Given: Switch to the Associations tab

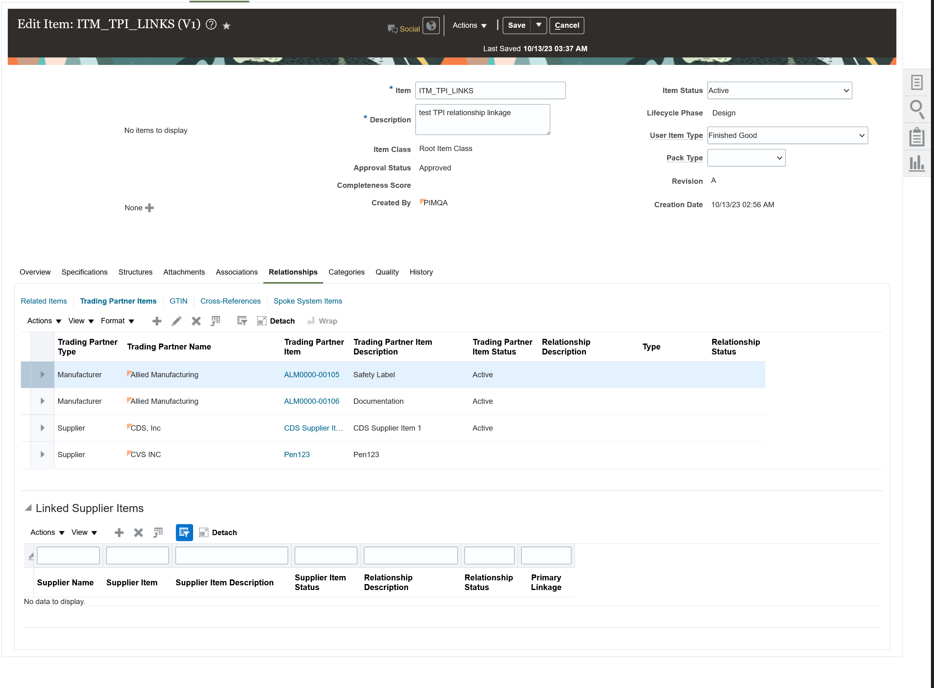Looking at the screenshot, I should click(x=236, y=272).
